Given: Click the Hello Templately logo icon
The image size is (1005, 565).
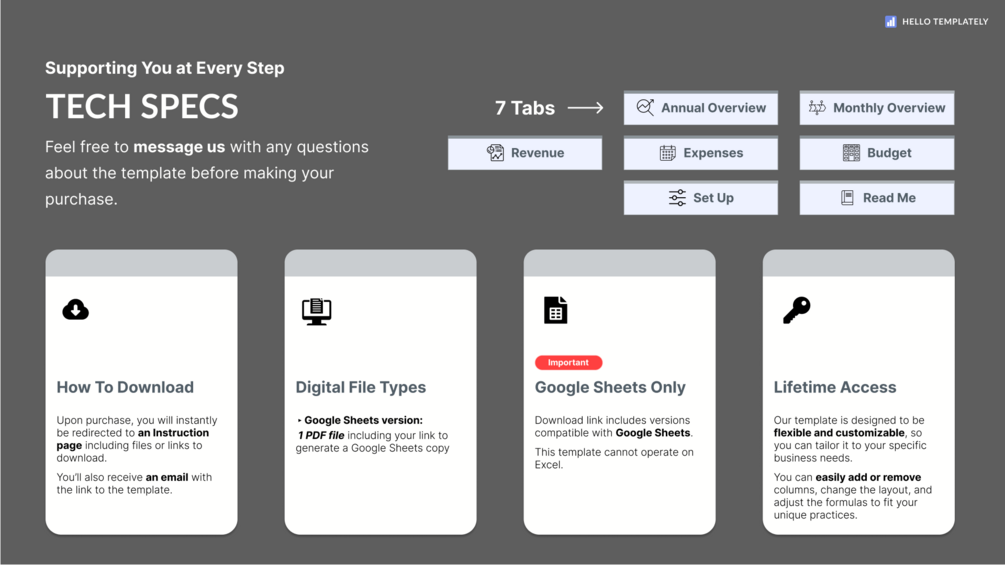Looking at the screenshot, I should tap(890, 22).
